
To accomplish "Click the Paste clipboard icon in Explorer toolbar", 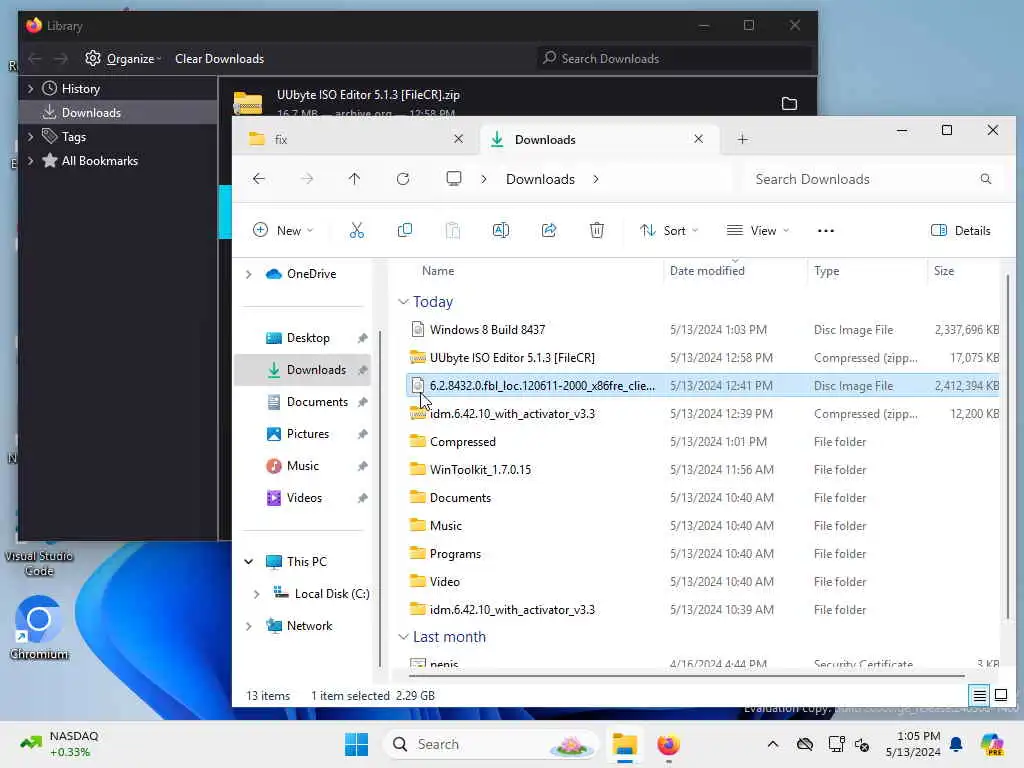I will point(453,231).
